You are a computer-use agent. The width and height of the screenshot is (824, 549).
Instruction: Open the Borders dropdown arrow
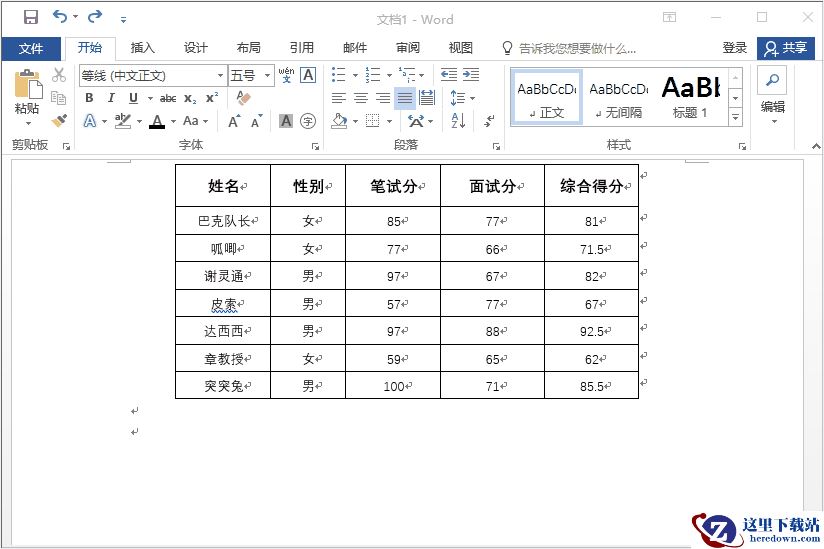click(389, 121)
